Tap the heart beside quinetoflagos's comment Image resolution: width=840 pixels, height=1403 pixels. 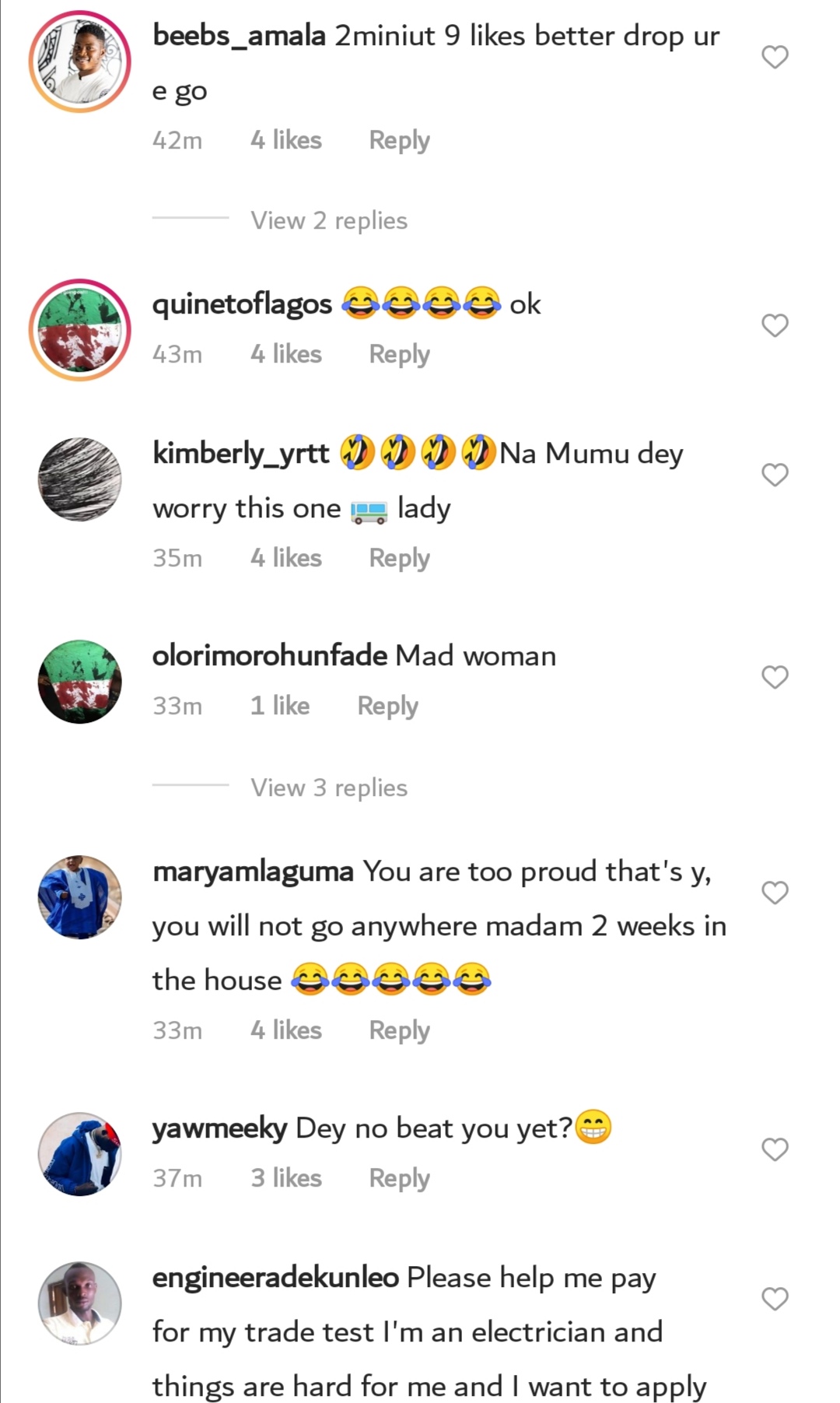pyautogui.click(x=775, y=325)
